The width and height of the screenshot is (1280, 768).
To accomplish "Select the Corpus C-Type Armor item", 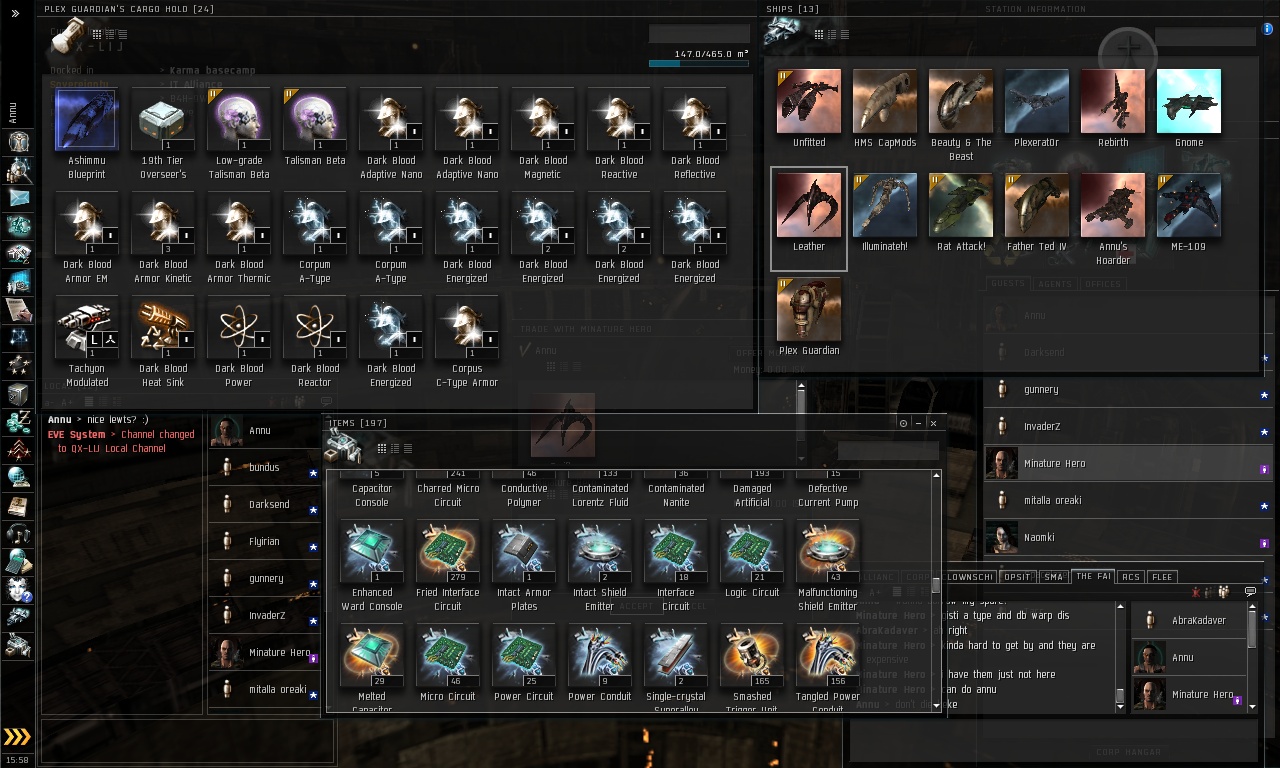I will click(467, 328).
